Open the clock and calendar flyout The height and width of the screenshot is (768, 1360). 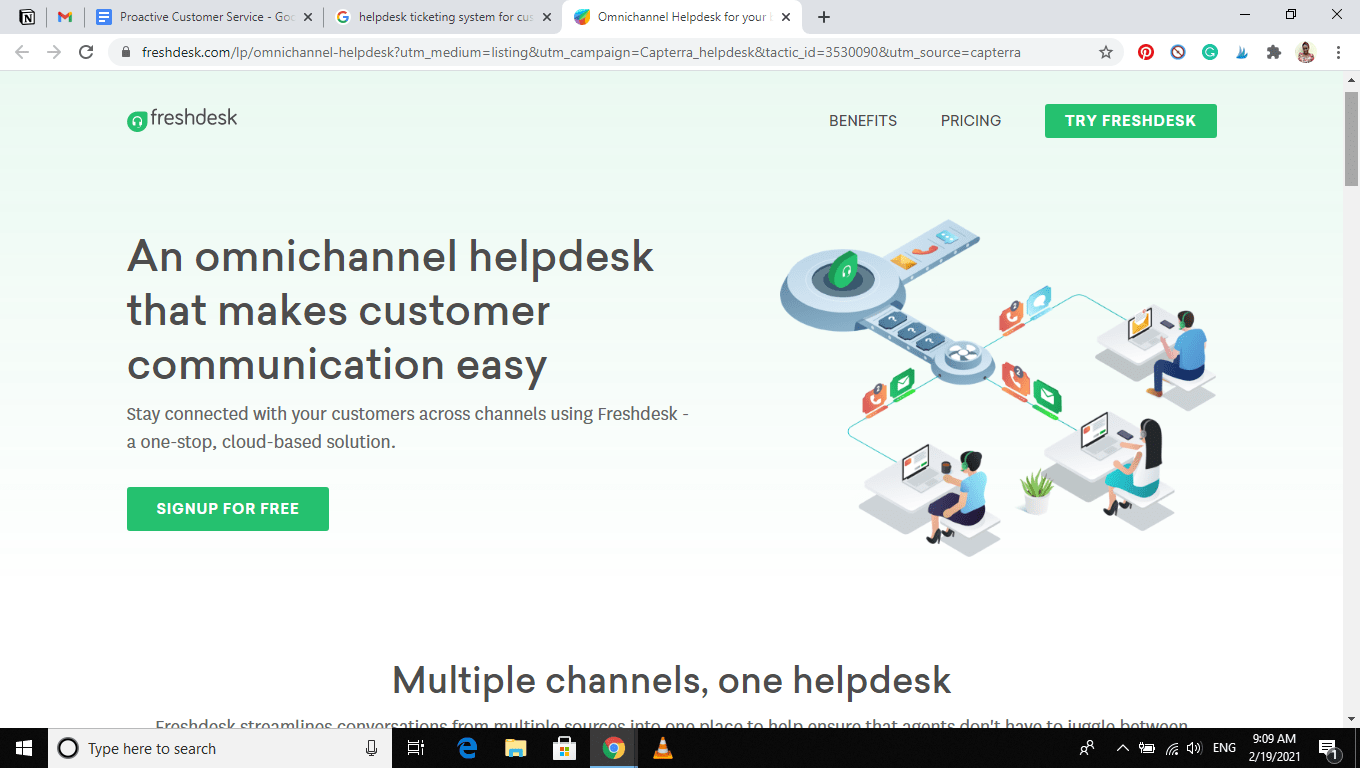1273,748
